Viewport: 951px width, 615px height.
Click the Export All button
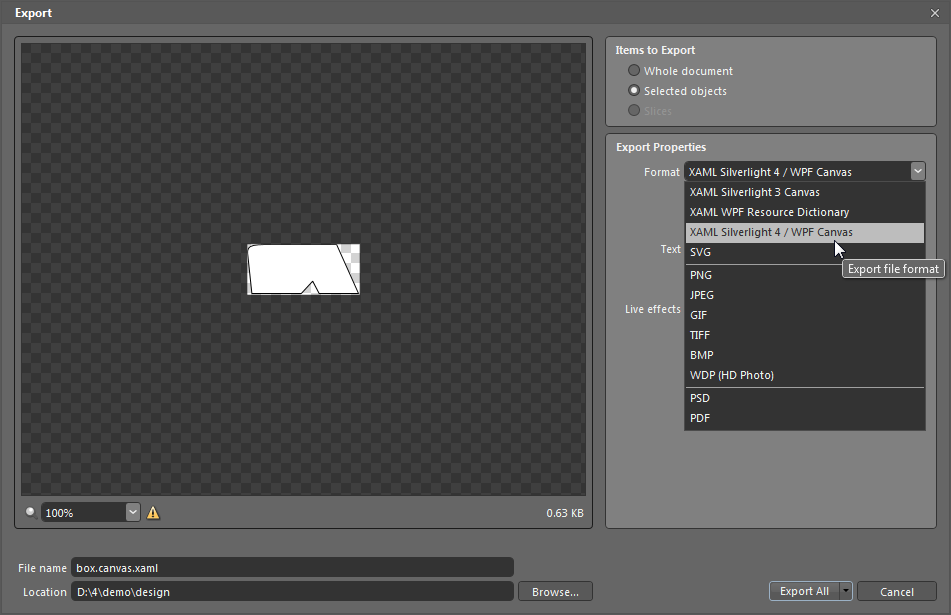coord(804,591)
